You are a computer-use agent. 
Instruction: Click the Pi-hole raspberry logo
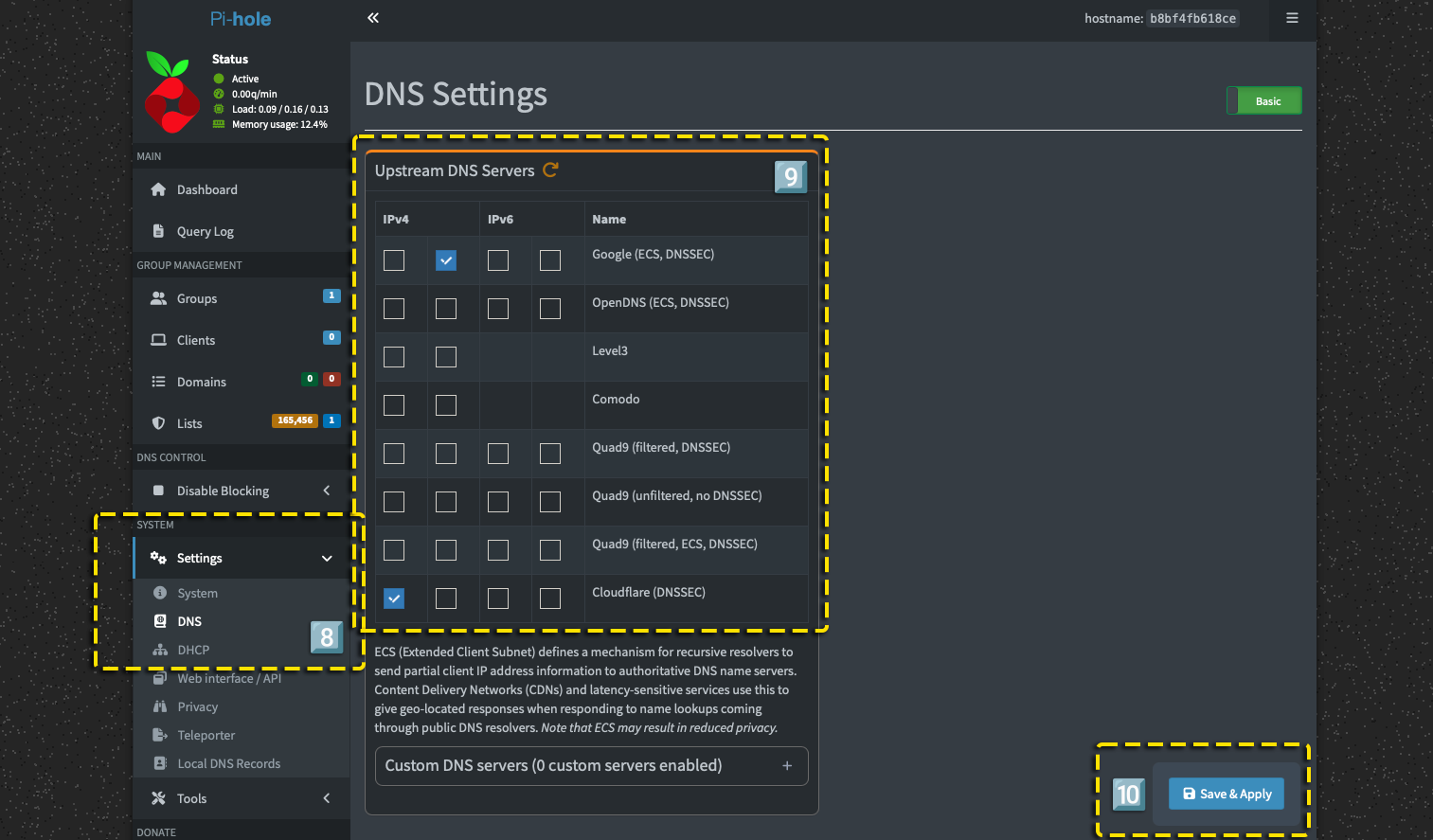171,92
